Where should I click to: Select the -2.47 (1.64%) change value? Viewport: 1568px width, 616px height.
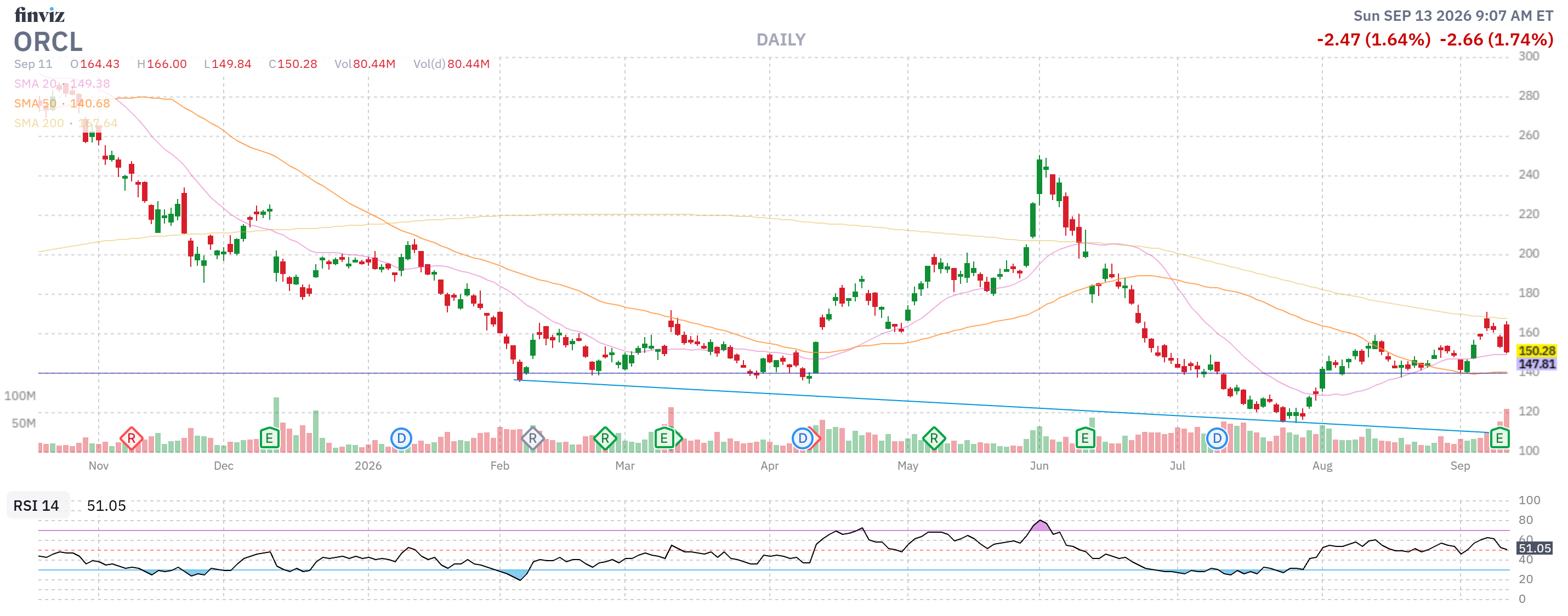click(1374, 40)
